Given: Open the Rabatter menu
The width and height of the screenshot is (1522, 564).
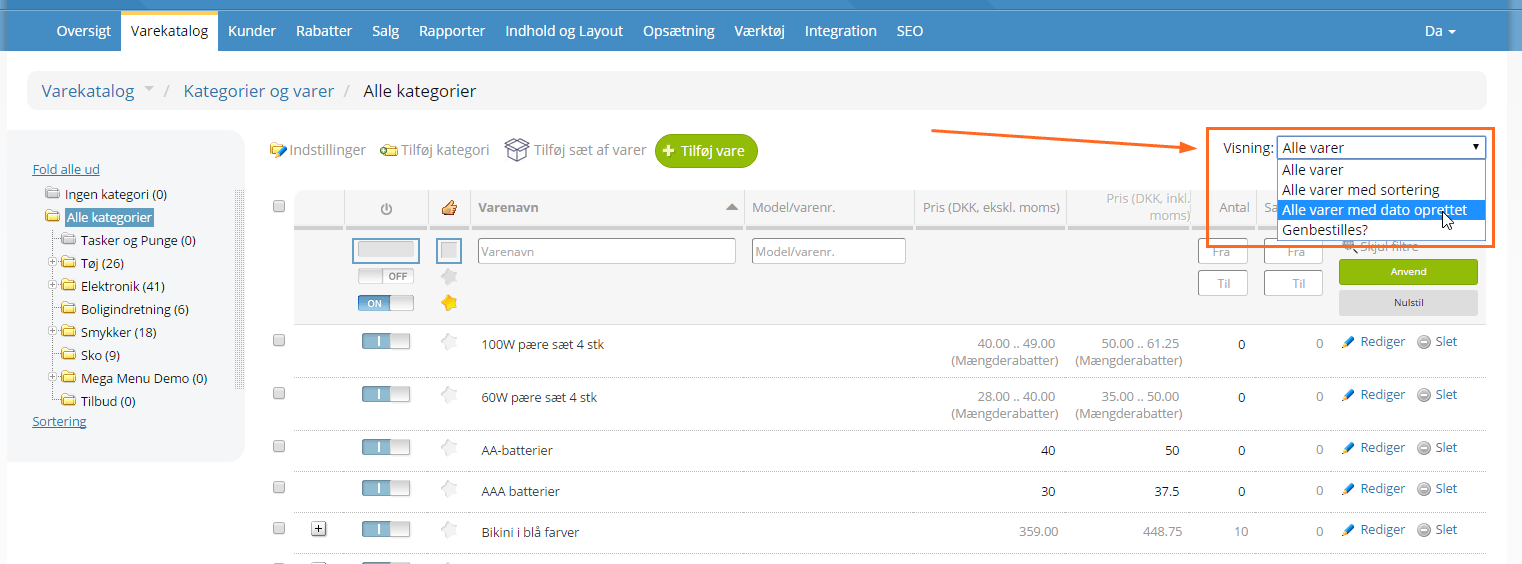Looking at the screenshot, I should coord(324,31).
